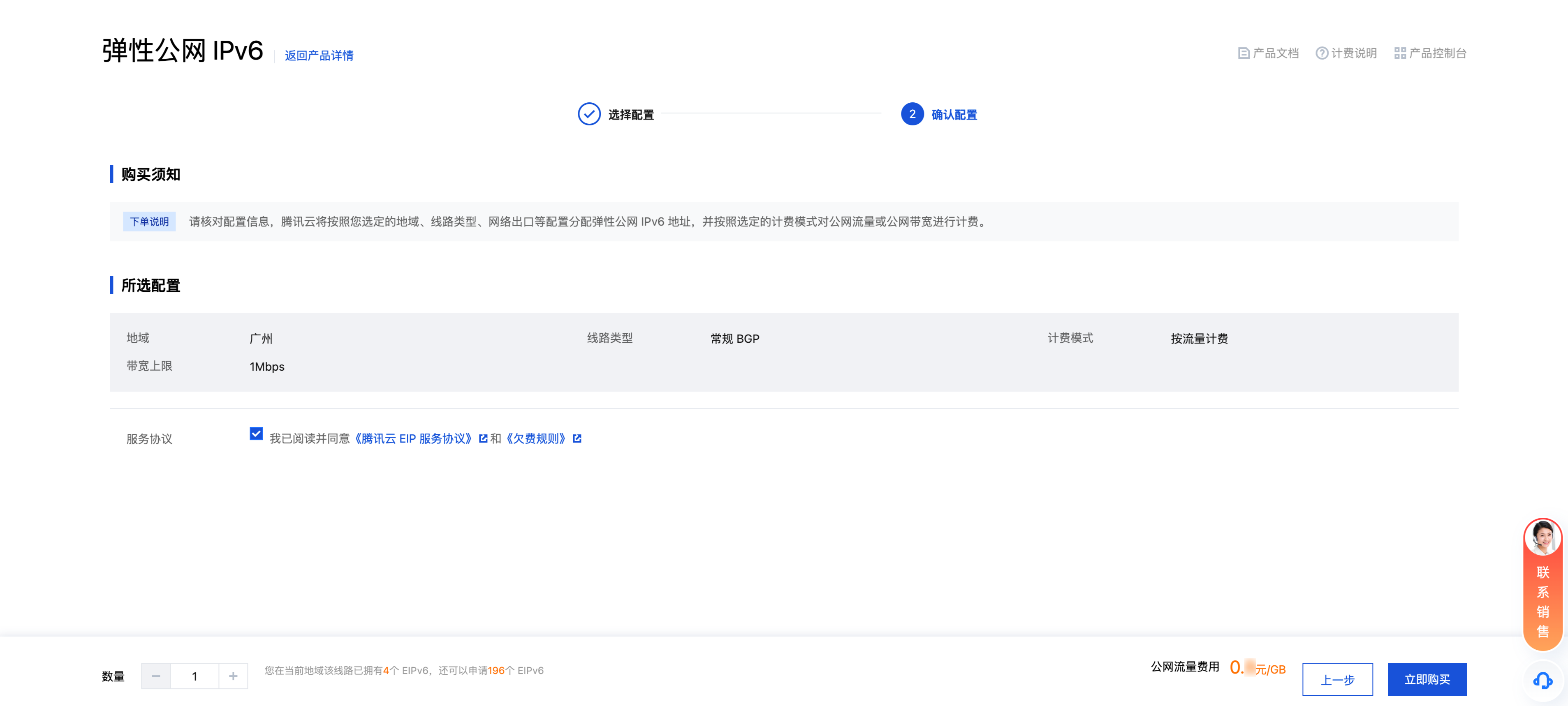Click the 返回产品详情 link
The width and height of the screenshot is (1568, 706).
click(319, 55)
